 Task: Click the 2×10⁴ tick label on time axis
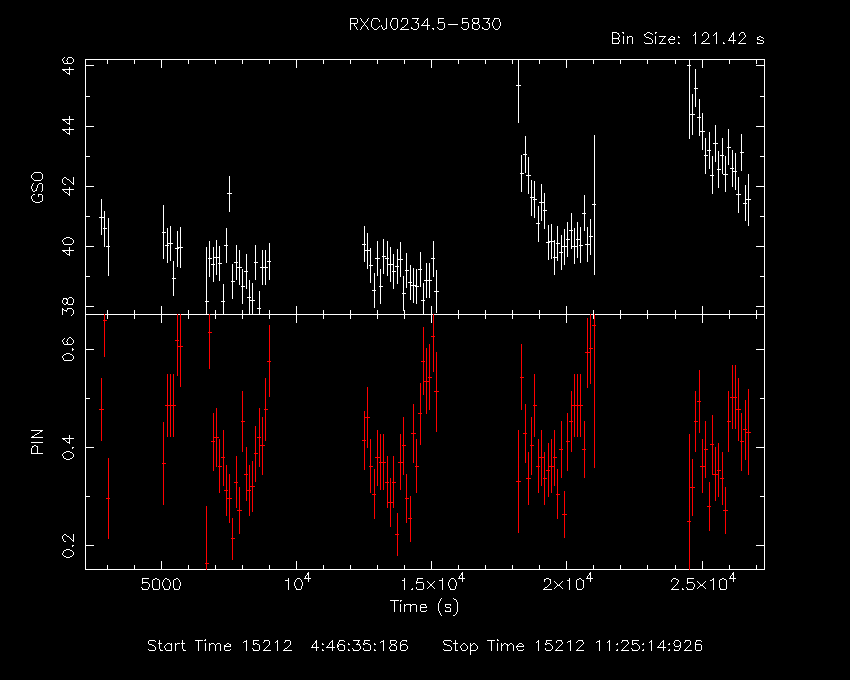[567, 583]
